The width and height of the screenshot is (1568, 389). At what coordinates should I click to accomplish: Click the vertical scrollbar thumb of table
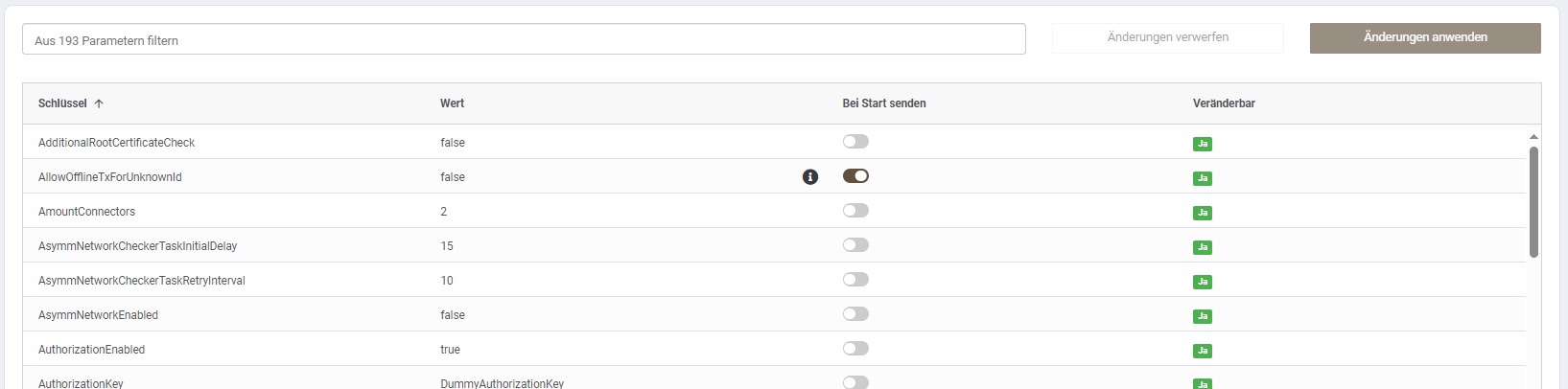click(1533, 201)
